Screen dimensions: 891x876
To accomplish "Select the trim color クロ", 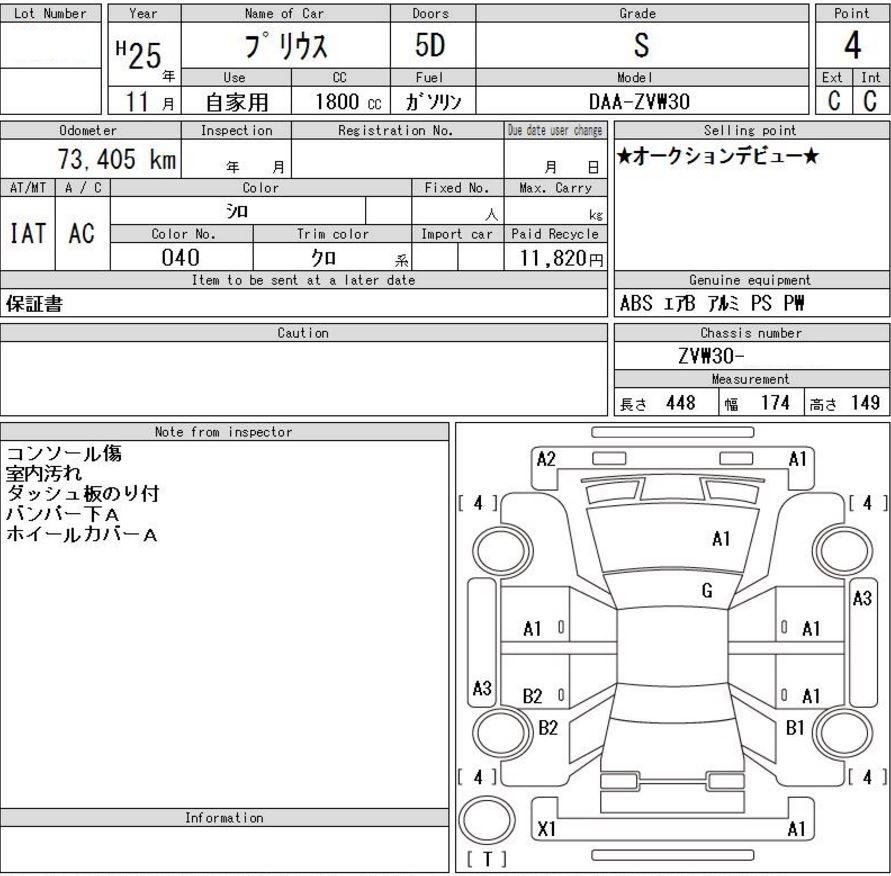I will click(x=323, y=257).
